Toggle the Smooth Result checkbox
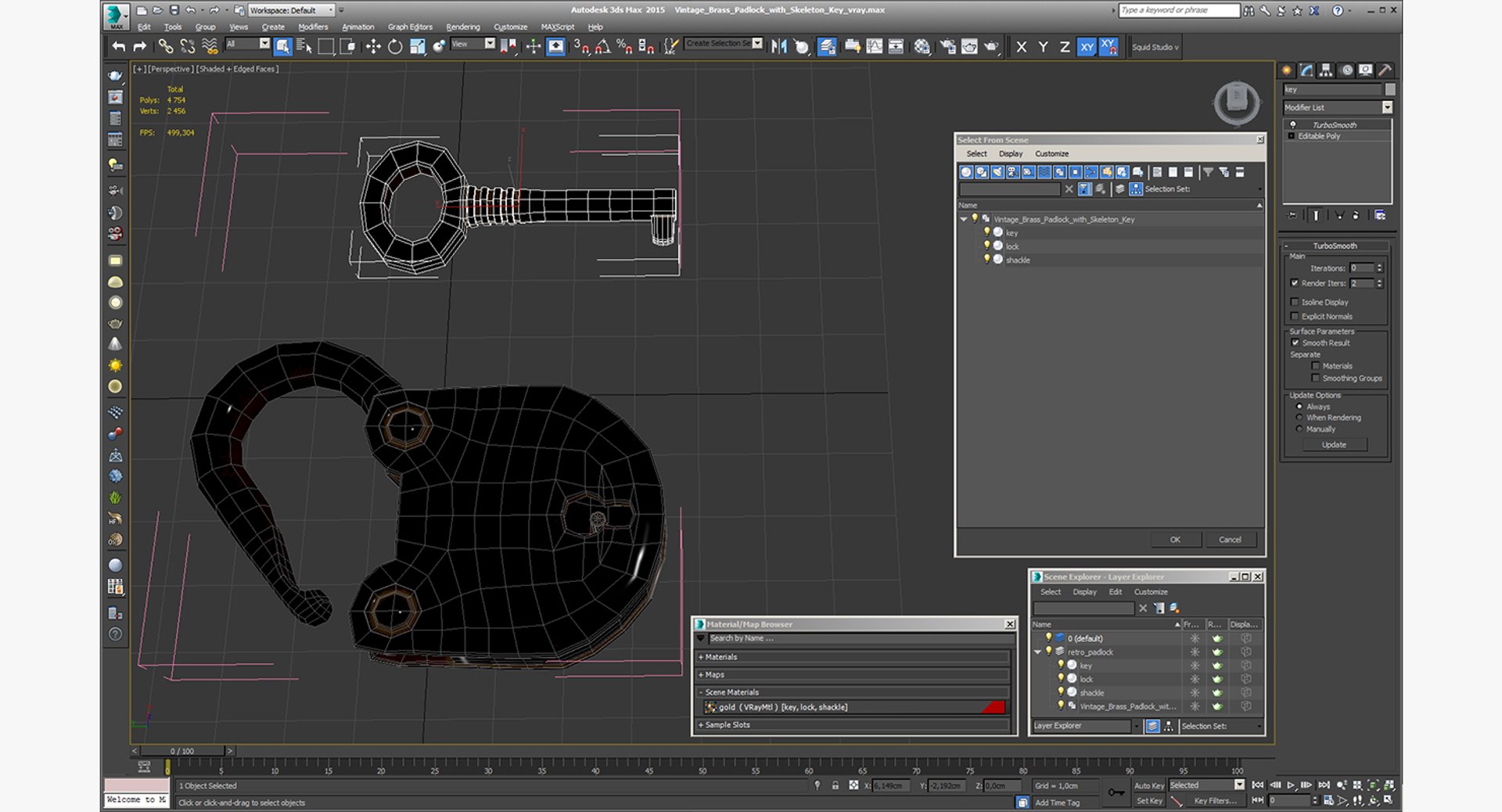The image size is (1502, 812). coord(1295,343)
